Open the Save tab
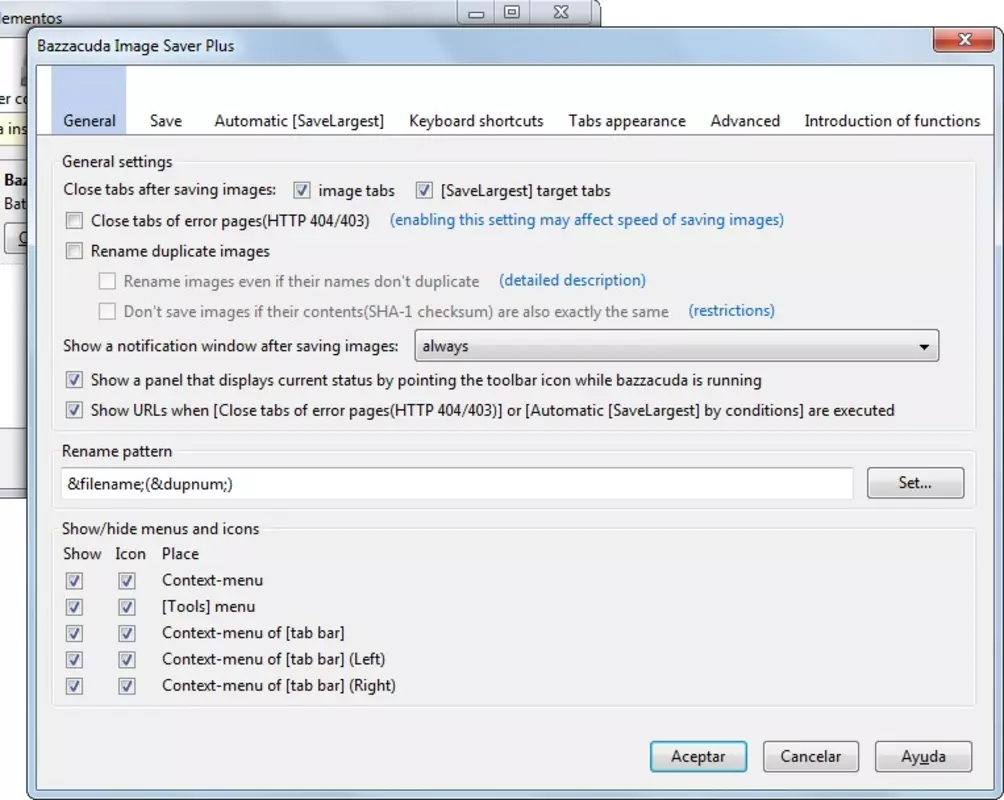Screen dimensions: 1004x800 click(166, 121)
